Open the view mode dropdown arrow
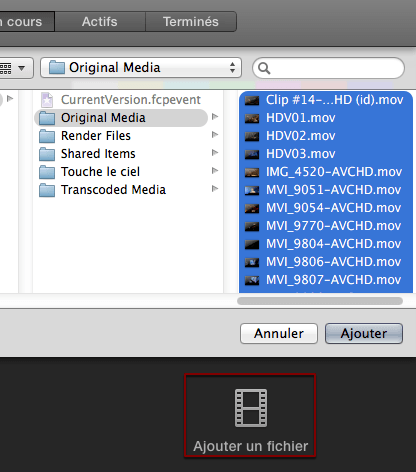This screenshot has width=416, height=472. (x=22, y=68)
